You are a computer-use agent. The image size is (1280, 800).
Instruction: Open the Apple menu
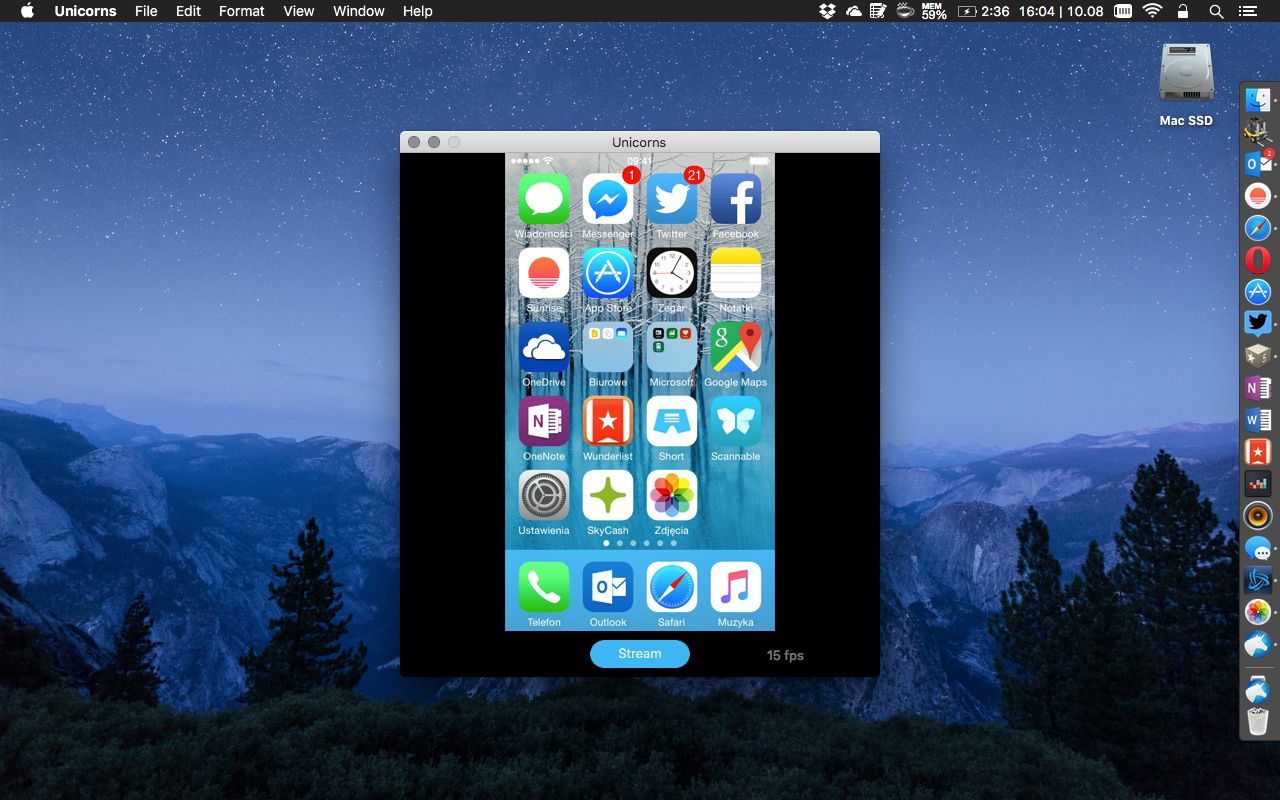(28, 11)
